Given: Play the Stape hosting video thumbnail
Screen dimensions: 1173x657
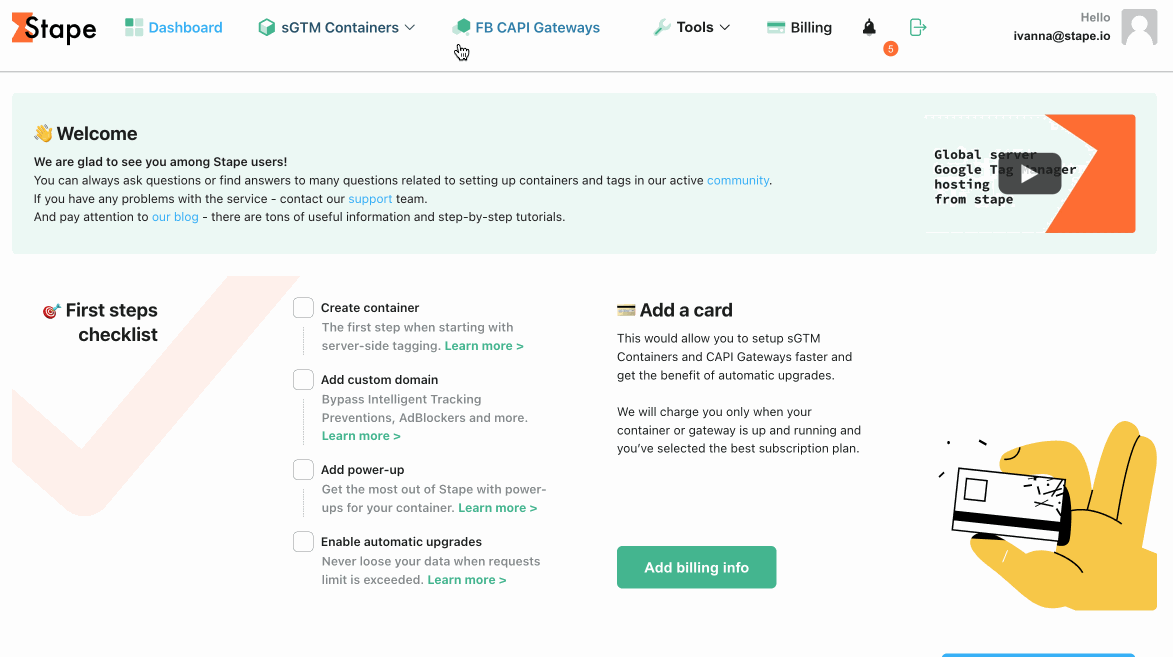Looking at the screenshot, I should (1030, 174).
